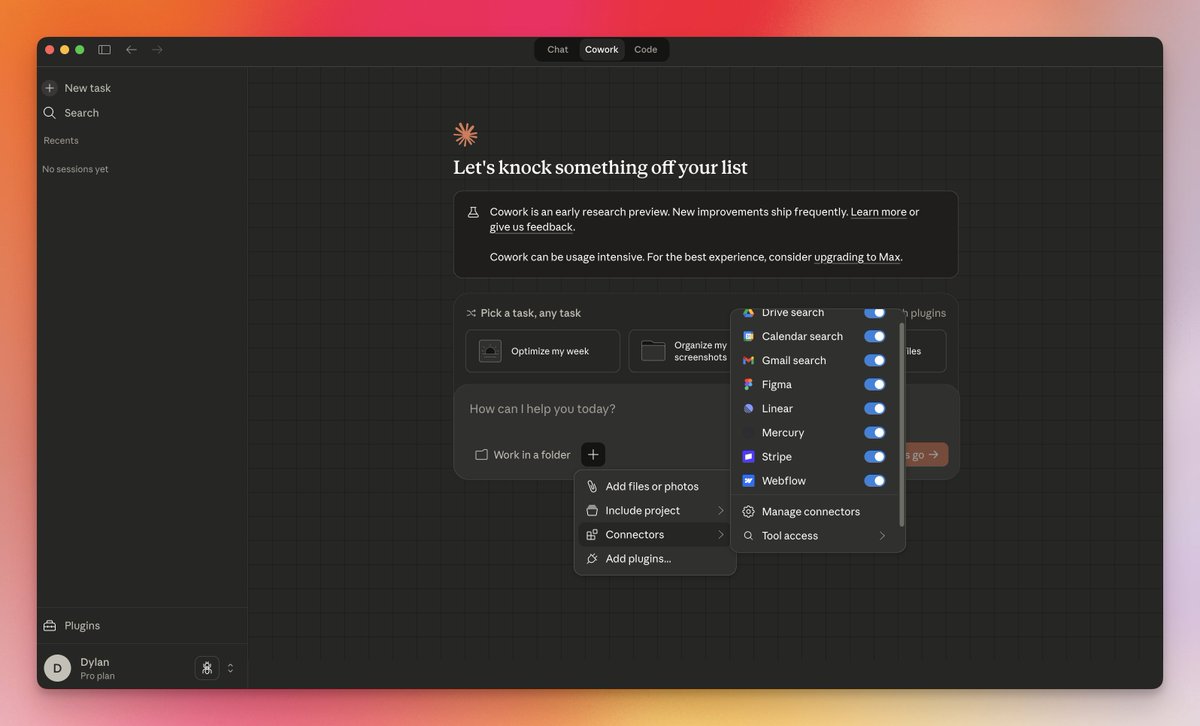Disable the Webflow toggle
This screenshot has height=726, width=1200.
[875, 481]
